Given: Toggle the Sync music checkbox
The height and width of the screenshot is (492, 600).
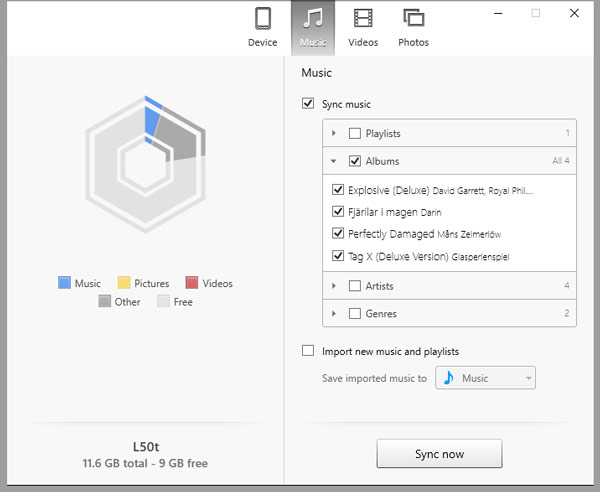Looking at the screenshot, I should [x=308, y=104].
